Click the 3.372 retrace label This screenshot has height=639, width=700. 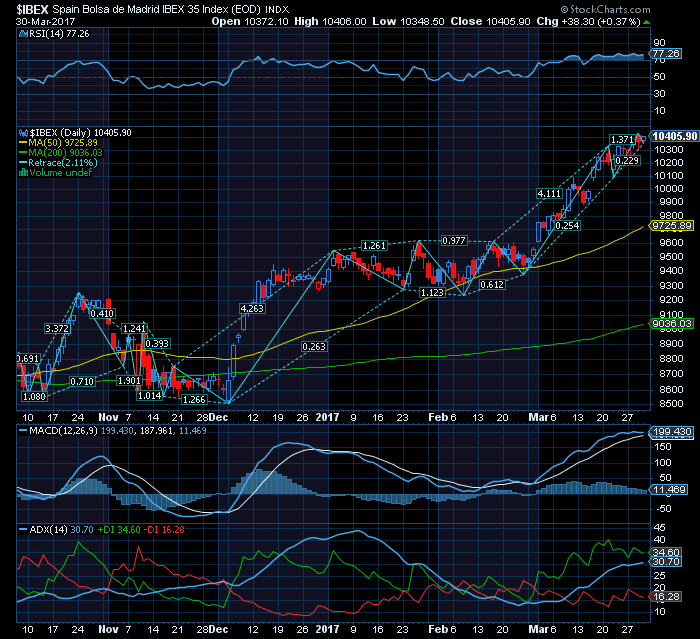(57, 329)
